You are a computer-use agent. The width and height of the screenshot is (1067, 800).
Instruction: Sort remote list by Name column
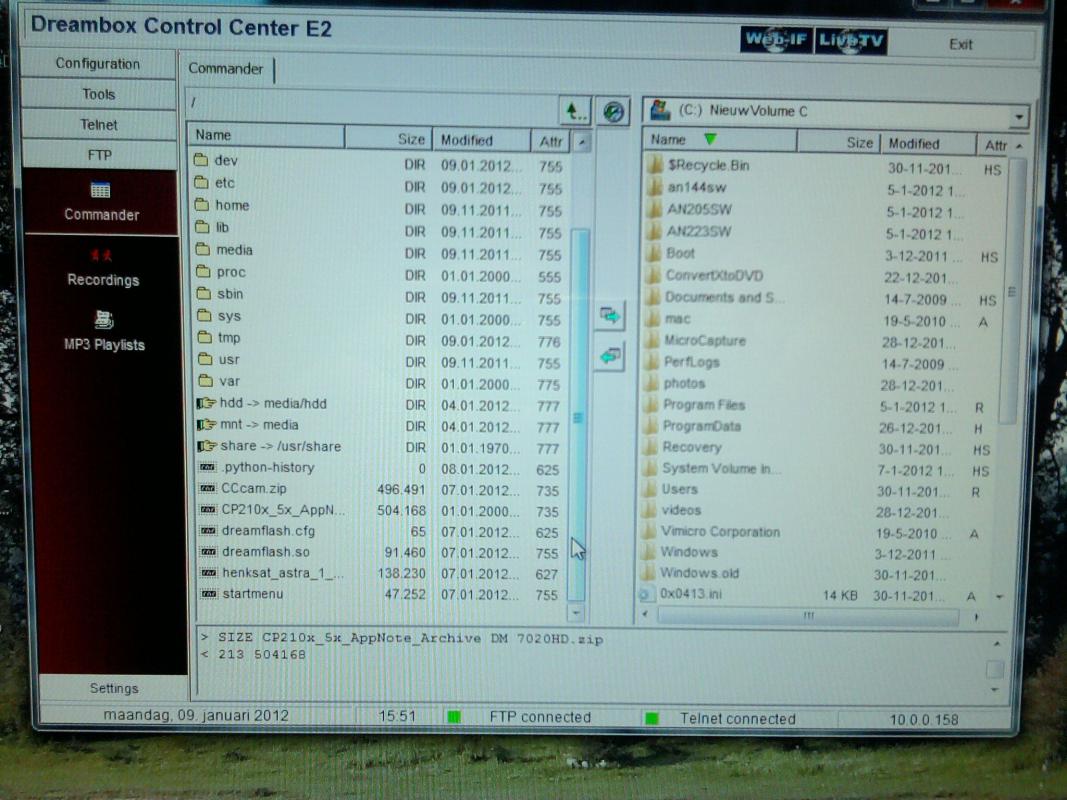[266, 135]
